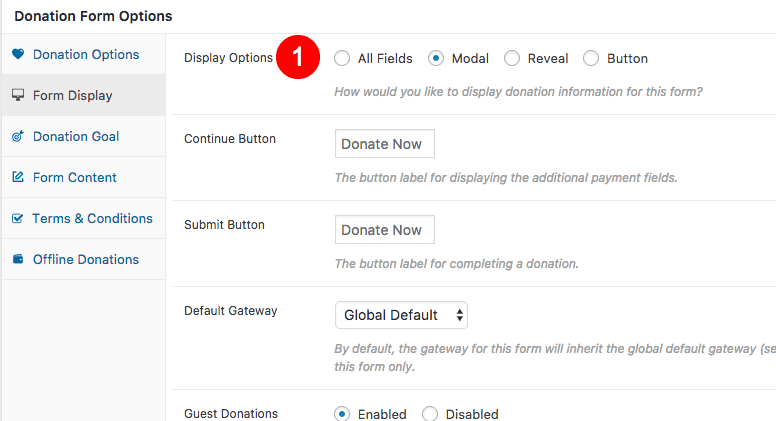Viewport: 776px width, 421px height.
Task: Choose the Reveal display option
Action: tap(512, 58)
